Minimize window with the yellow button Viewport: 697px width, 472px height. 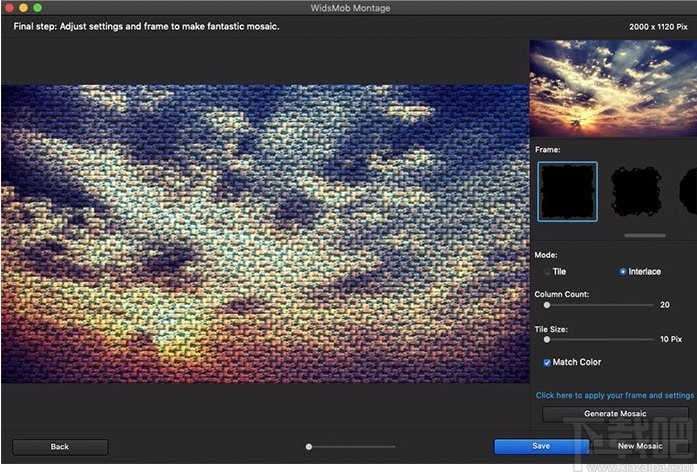(x=23, y=8)
